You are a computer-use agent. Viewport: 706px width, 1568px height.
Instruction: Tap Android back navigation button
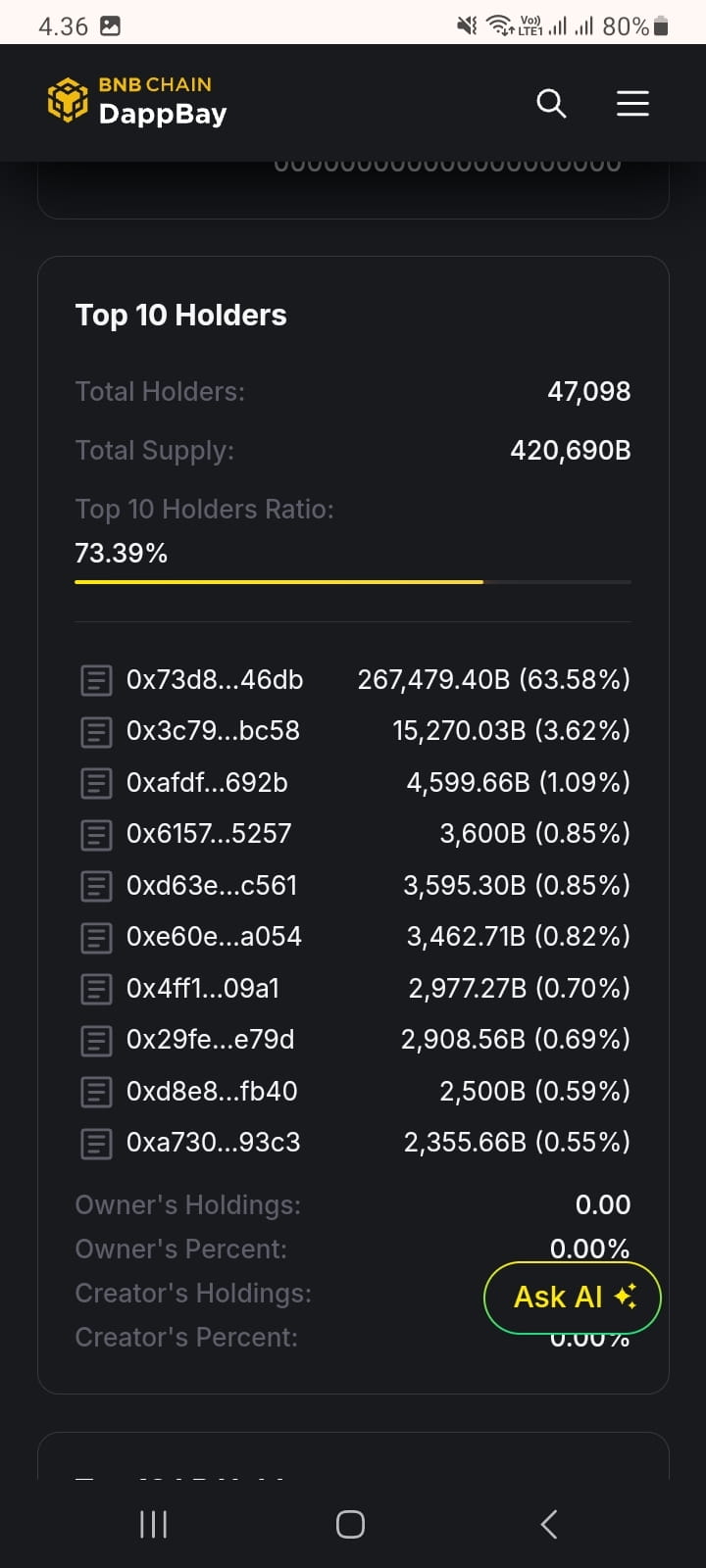tap(549, 1524)
